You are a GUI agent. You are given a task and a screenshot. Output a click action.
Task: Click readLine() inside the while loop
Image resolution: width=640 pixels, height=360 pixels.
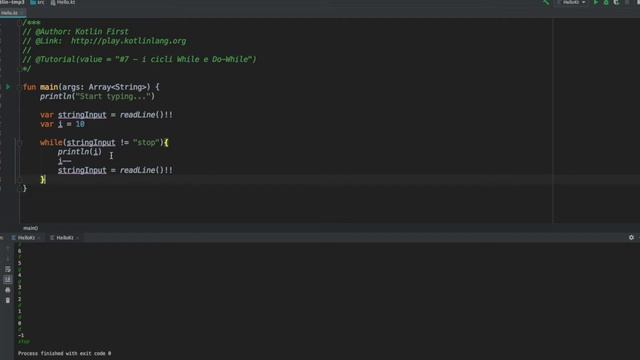142,170
